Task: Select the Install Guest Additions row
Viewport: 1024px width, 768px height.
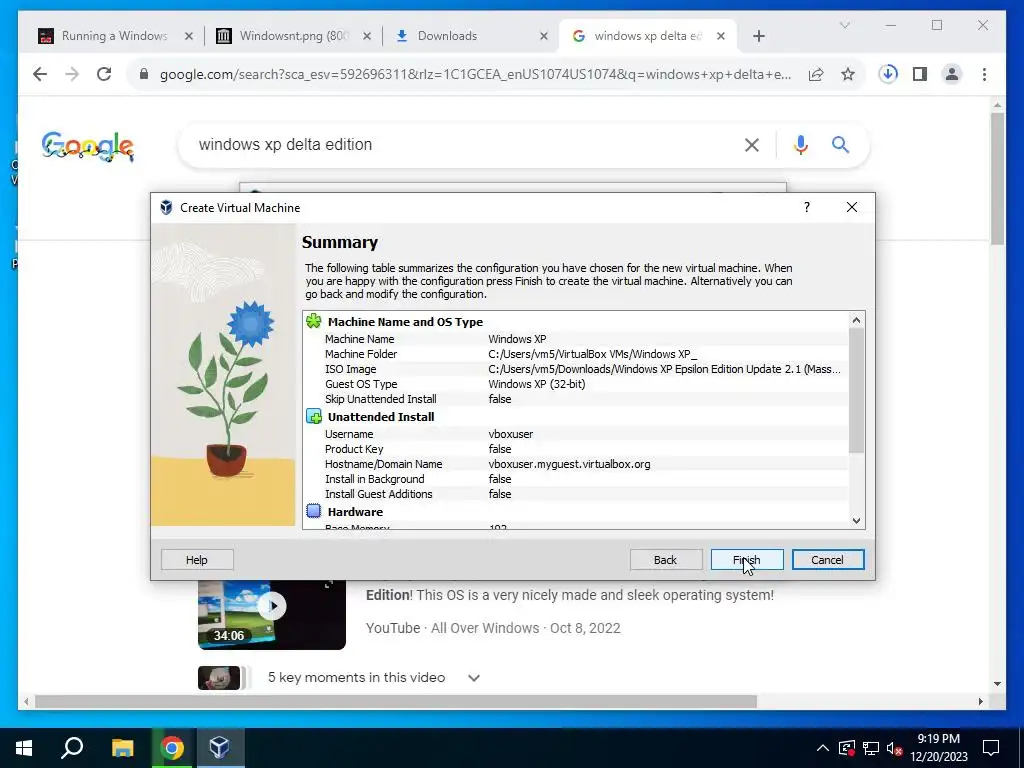Action: coord(575,494)
